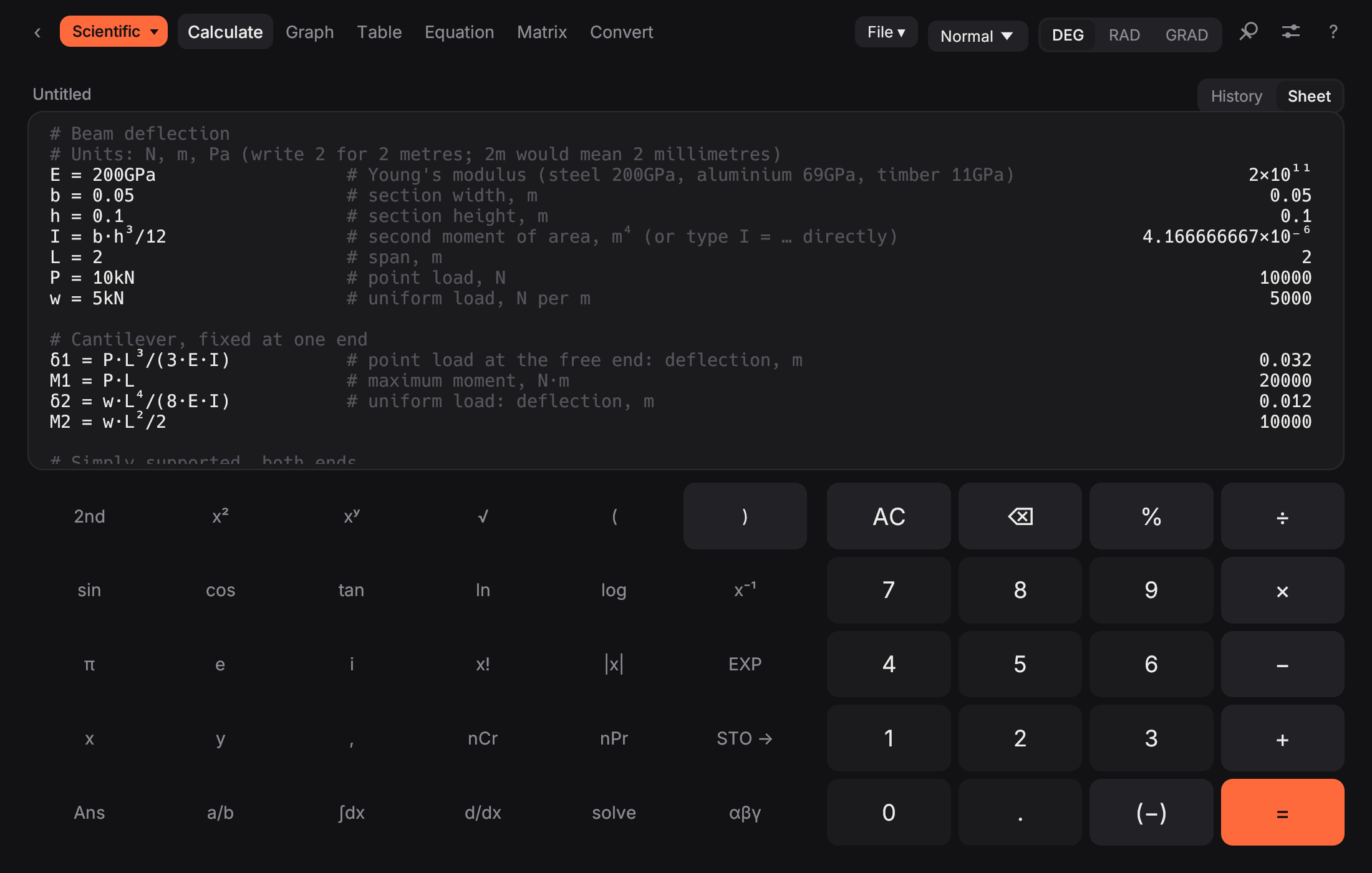Show the Sheet view
Screen dimensions: 1372x873
pyautogui.click(x=1309, y=96)
